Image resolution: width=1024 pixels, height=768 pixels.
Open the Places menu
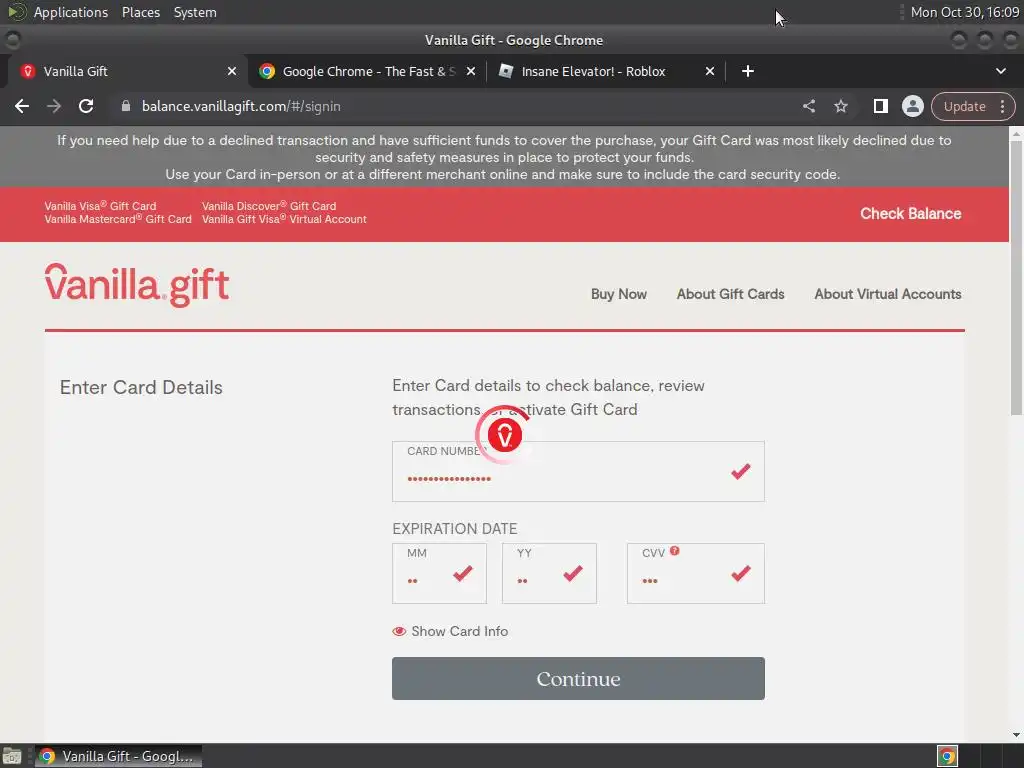point(141,12)
